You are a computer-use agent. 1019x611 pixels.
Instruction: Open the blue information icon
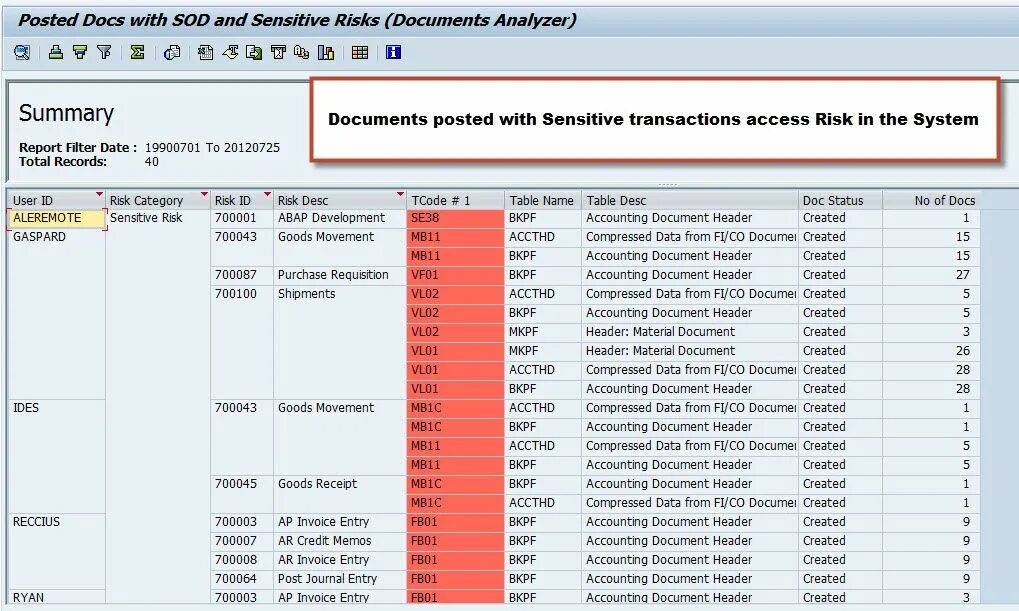pyautogui.click(x=393, y=53)
